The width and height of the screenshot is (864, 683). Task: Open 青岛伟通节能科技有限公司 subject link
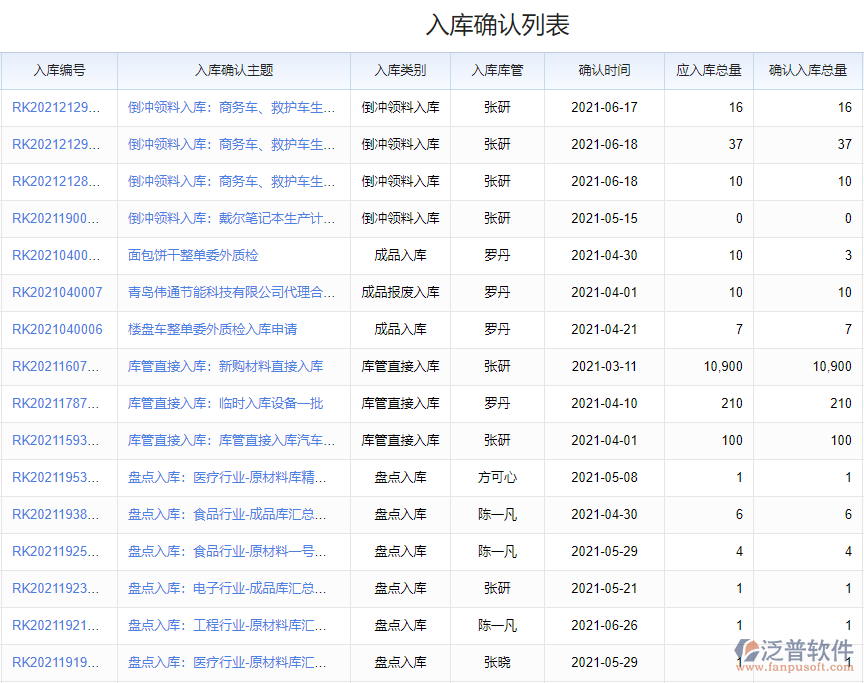coord(230,292)
